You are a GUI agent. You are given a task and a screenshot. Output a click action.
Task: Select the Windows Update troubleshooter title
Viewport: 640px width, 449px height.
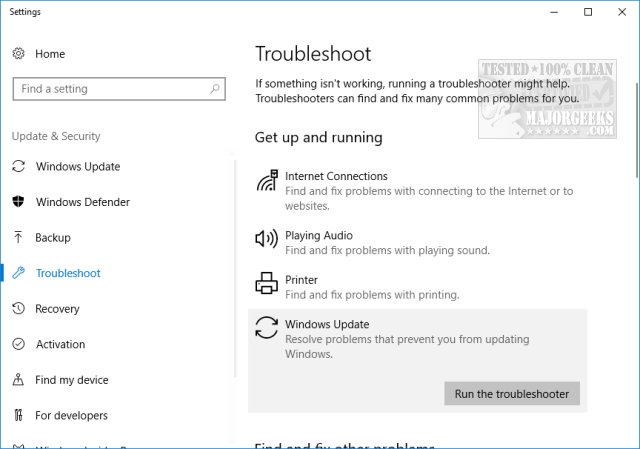click(x=327, y=324)
